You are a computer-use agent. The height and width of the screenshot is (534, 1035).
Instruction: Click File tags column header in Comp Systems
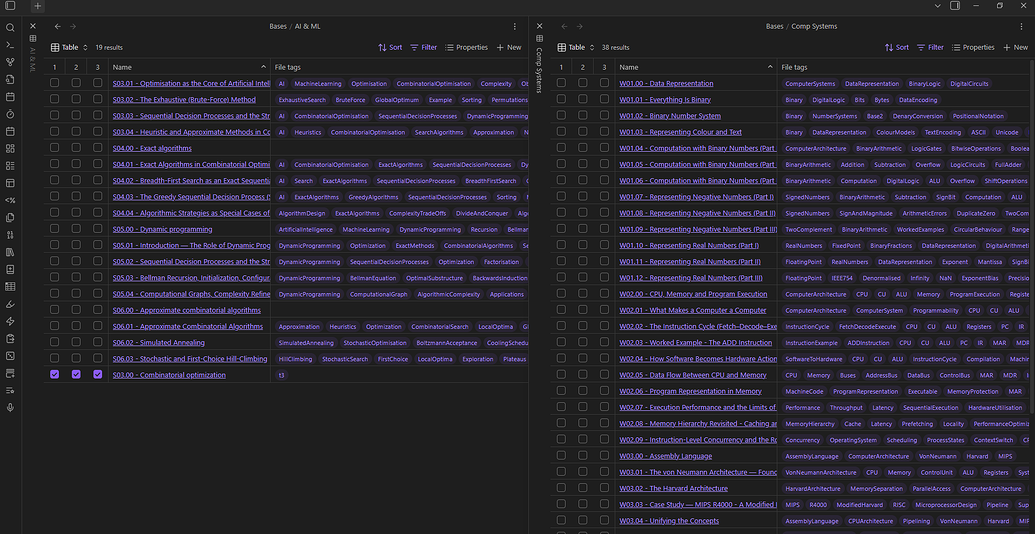click(904, 67)
